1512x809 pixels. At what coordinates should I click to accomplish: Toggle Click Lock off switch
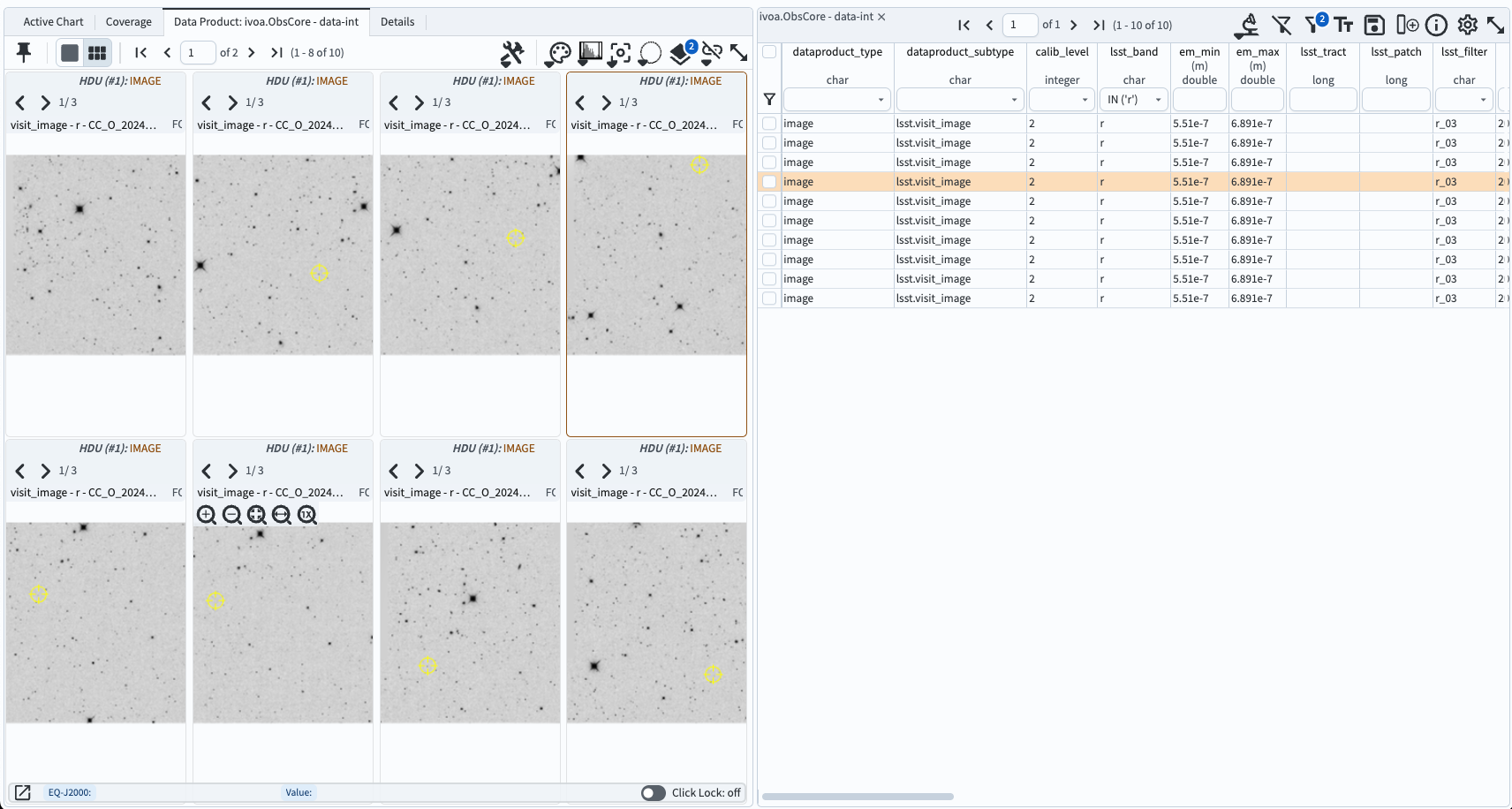click(654, 793)
